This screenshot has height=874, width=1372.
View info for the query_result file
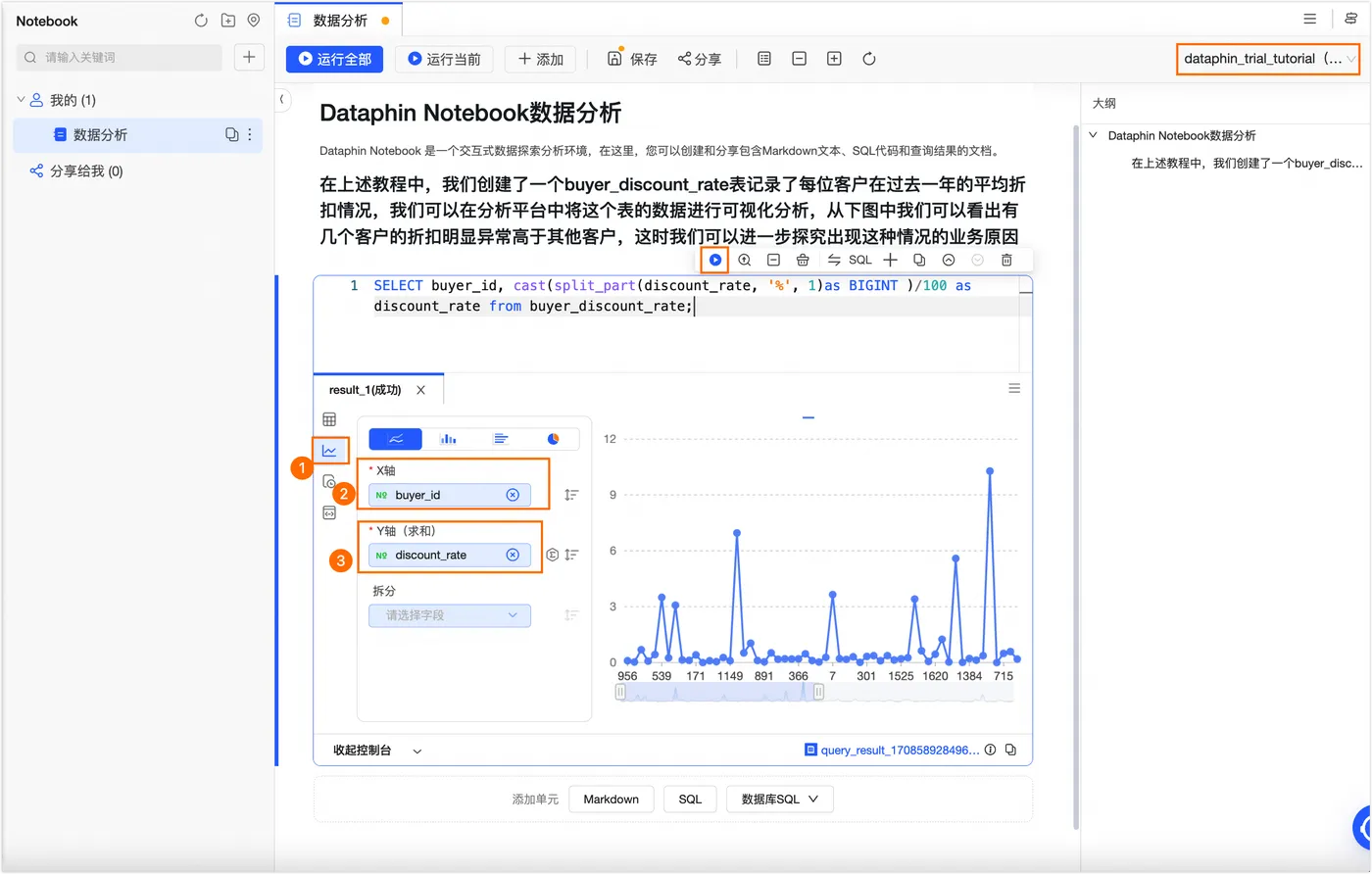[991, 750]
